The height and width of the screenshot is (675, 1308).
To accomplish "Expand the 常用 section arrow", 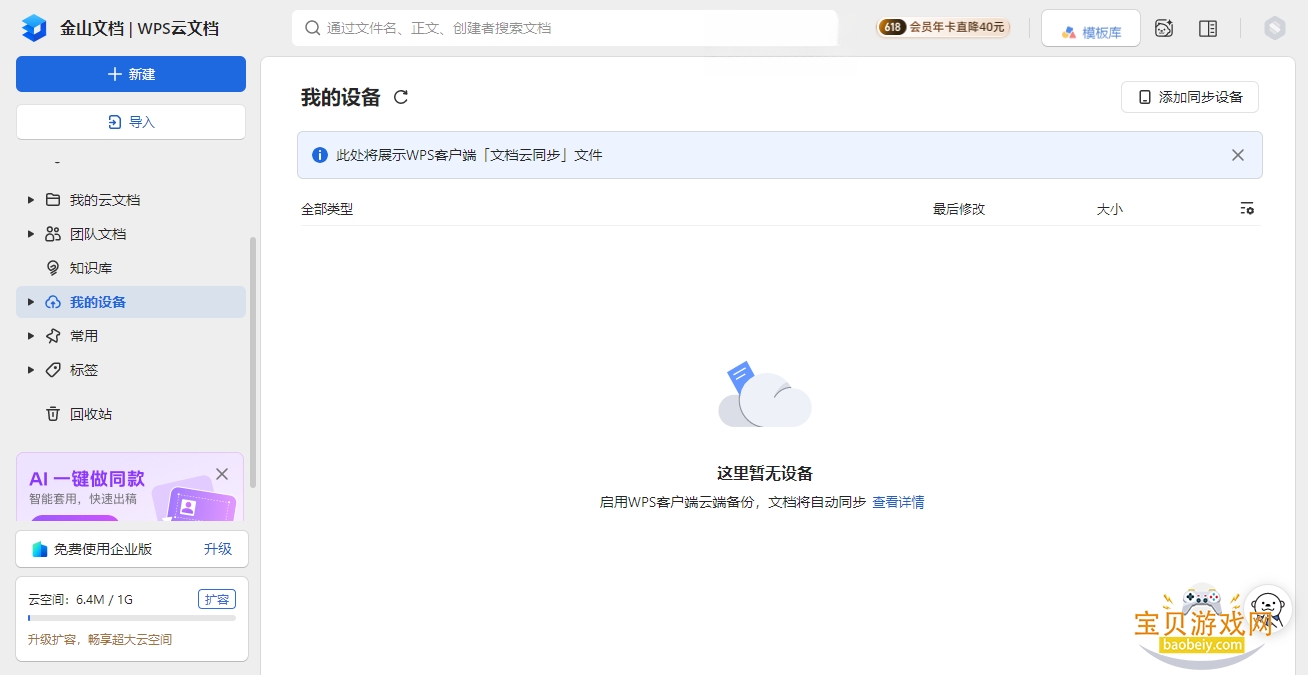I will (31, 336).
